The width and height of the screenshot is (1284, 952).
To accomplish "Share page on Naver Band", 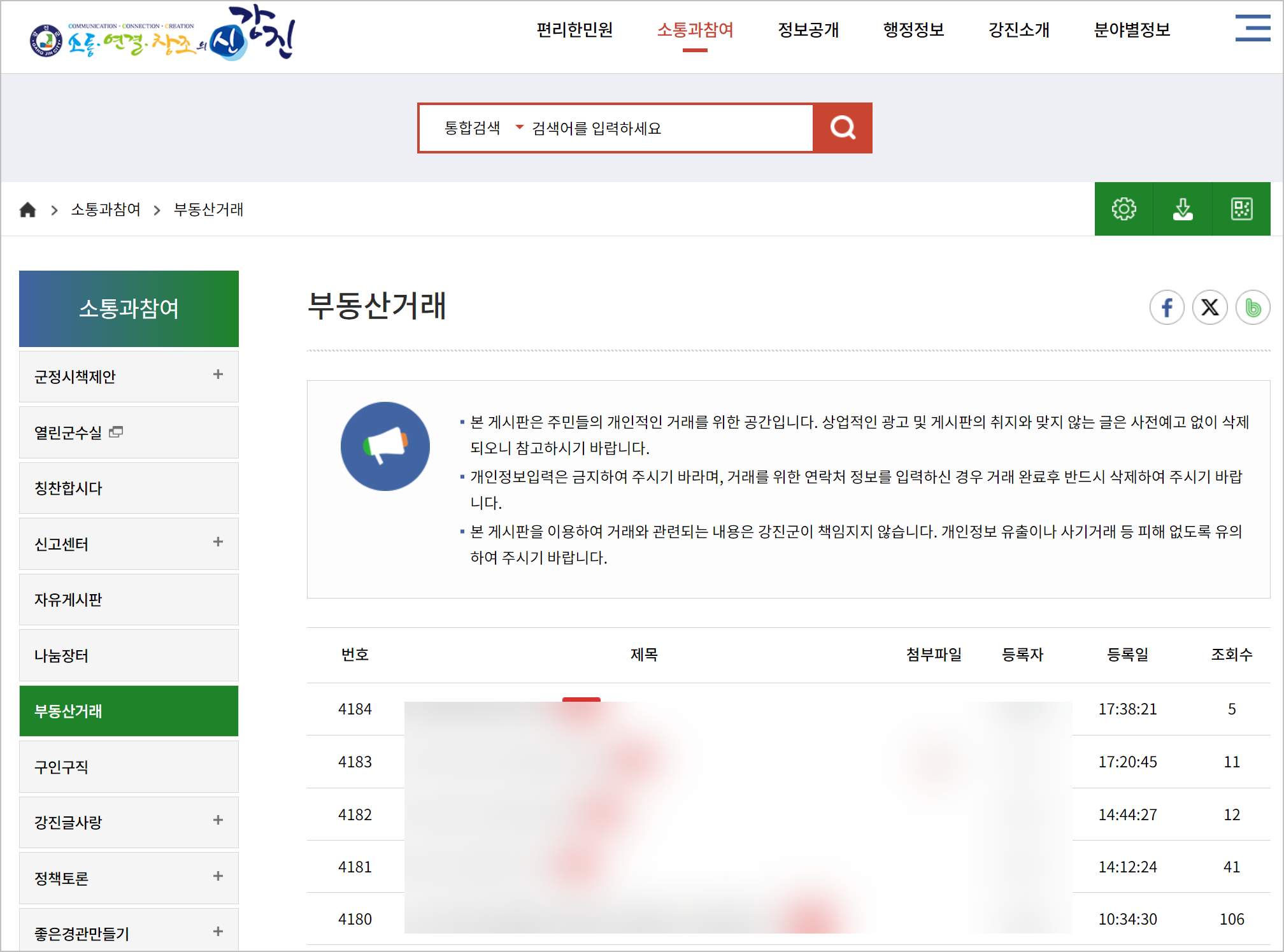I will click(1252, 308).
